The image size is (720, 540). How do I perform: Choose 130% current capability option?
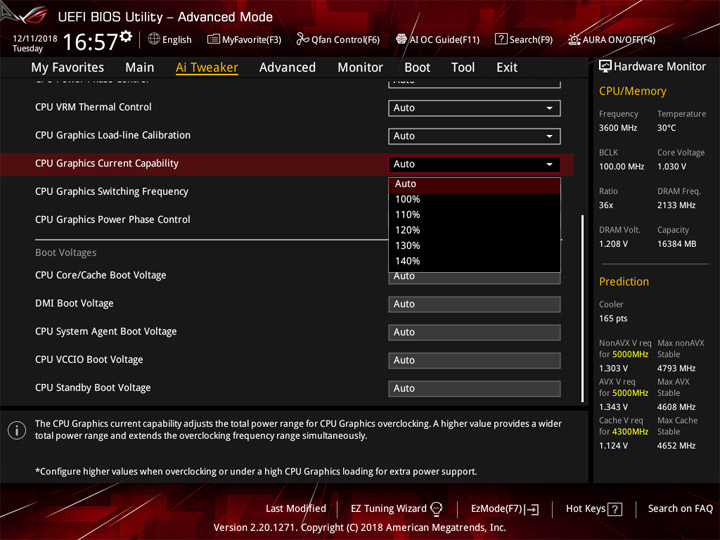(474, 246)
